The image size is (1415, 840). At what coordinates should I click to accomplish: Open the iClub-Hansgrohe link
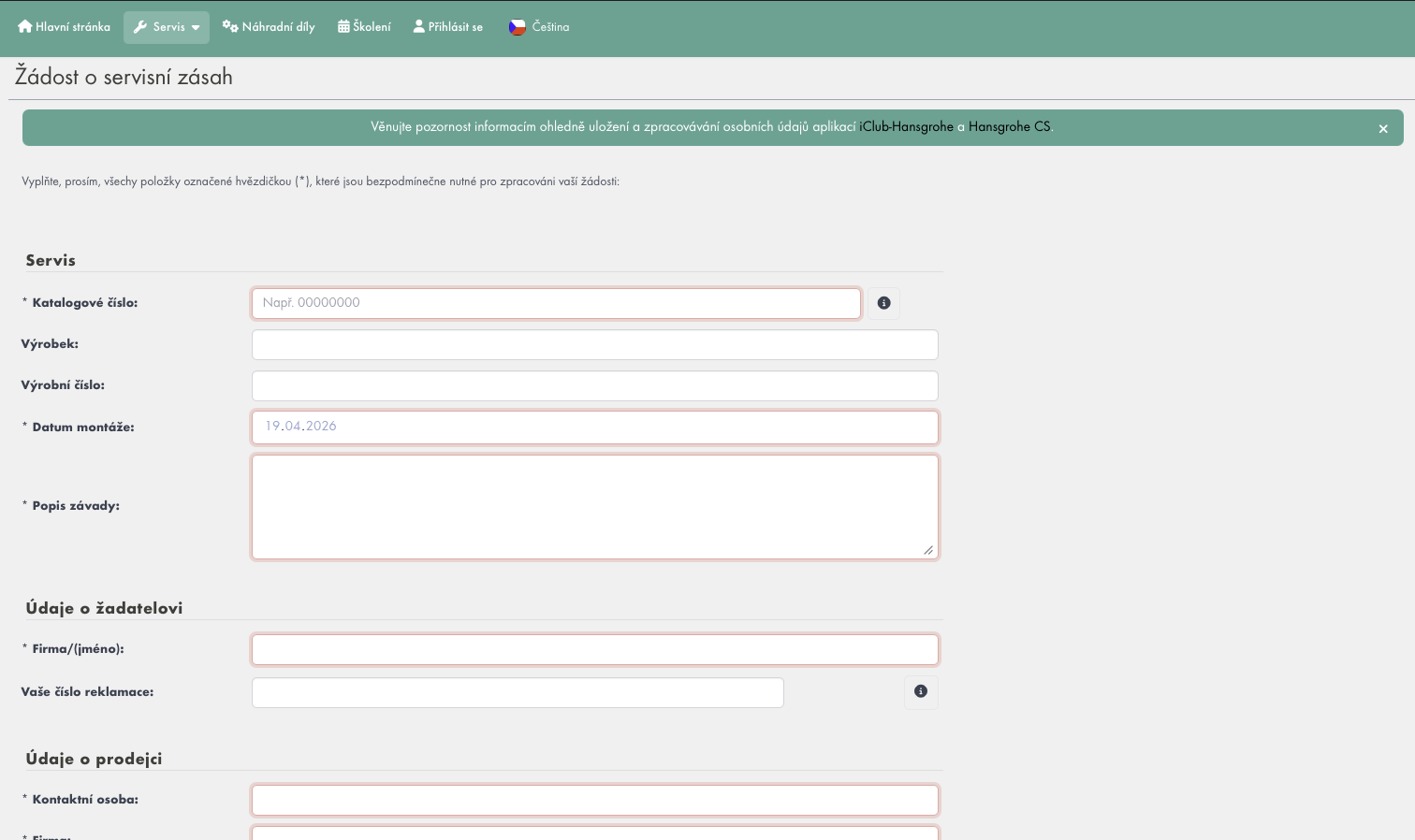(x=906, y=127)
